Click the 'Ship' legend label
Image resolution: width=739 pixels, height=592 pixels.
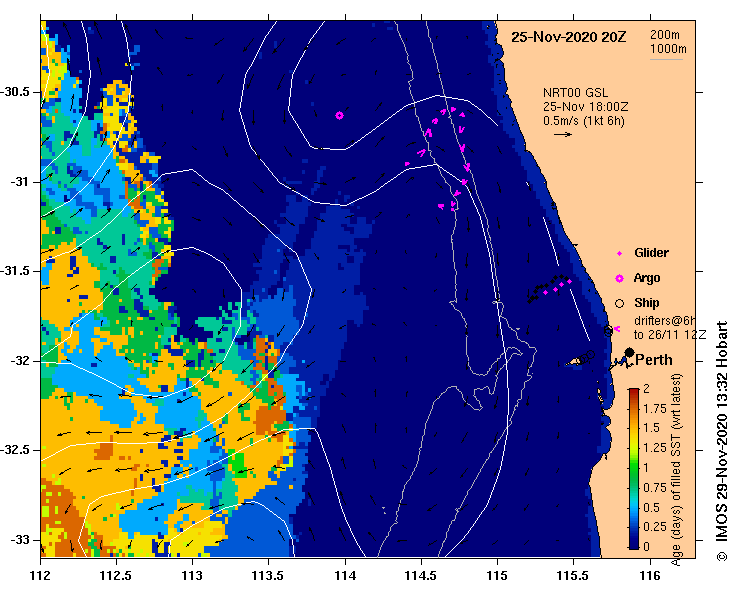[x=647, y=303]
